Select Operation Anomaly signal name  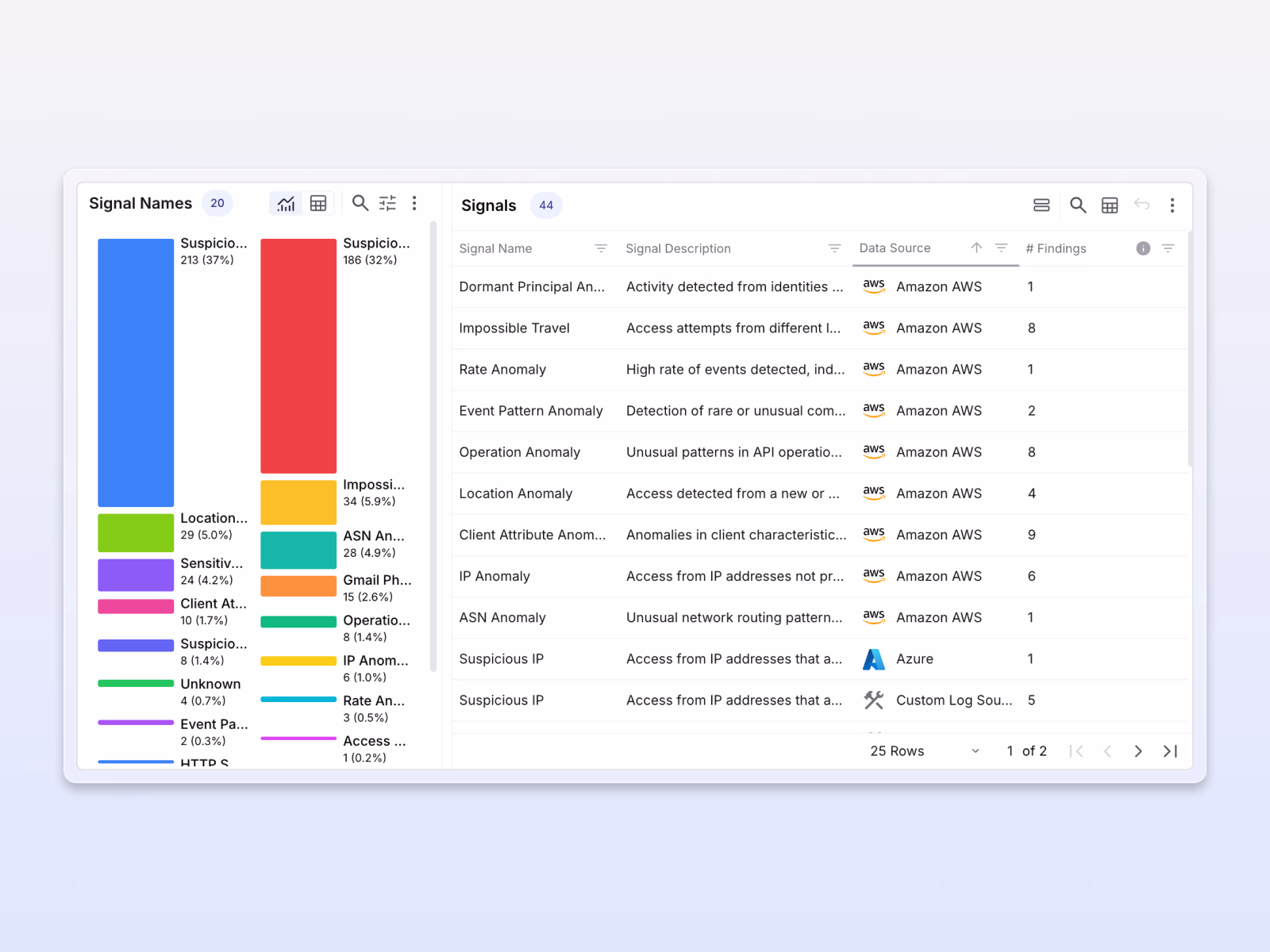[520, 452]
